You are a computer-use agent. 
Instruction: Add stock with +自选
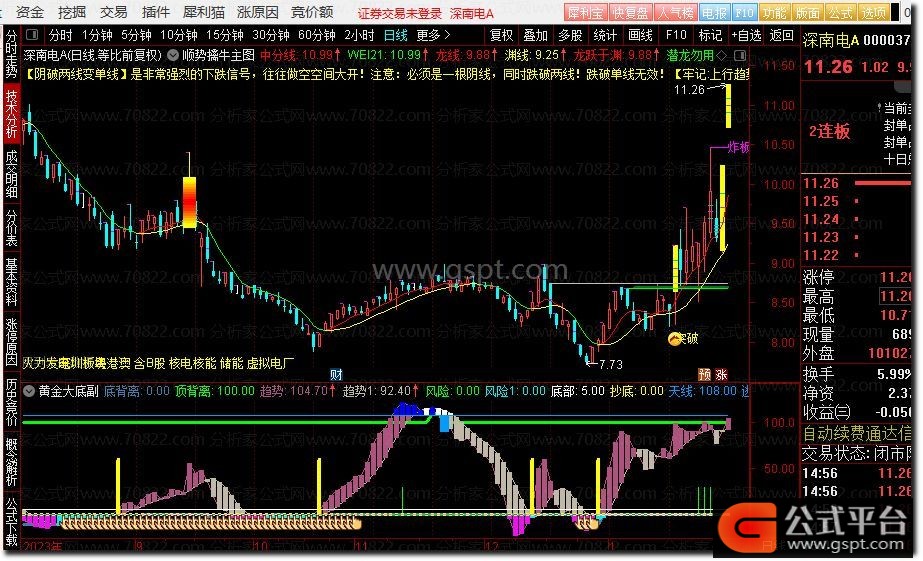[746, 35]
